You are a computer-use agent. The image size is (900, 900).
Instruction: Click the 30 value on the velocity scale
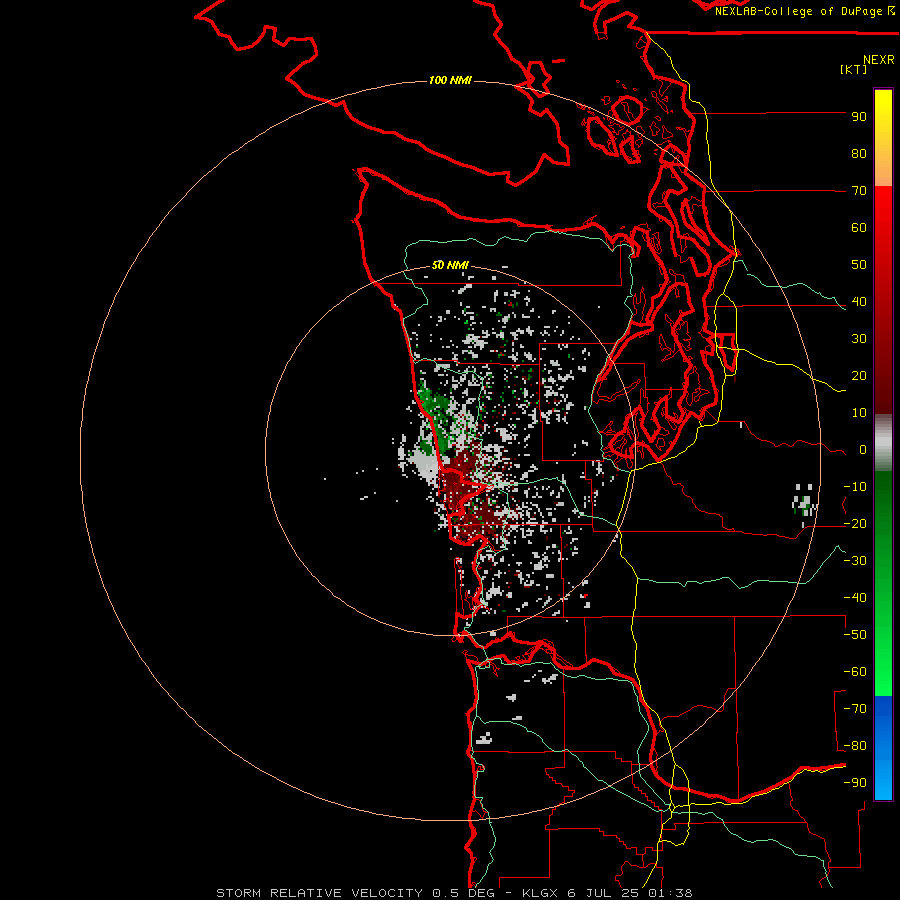coord(859,339)
